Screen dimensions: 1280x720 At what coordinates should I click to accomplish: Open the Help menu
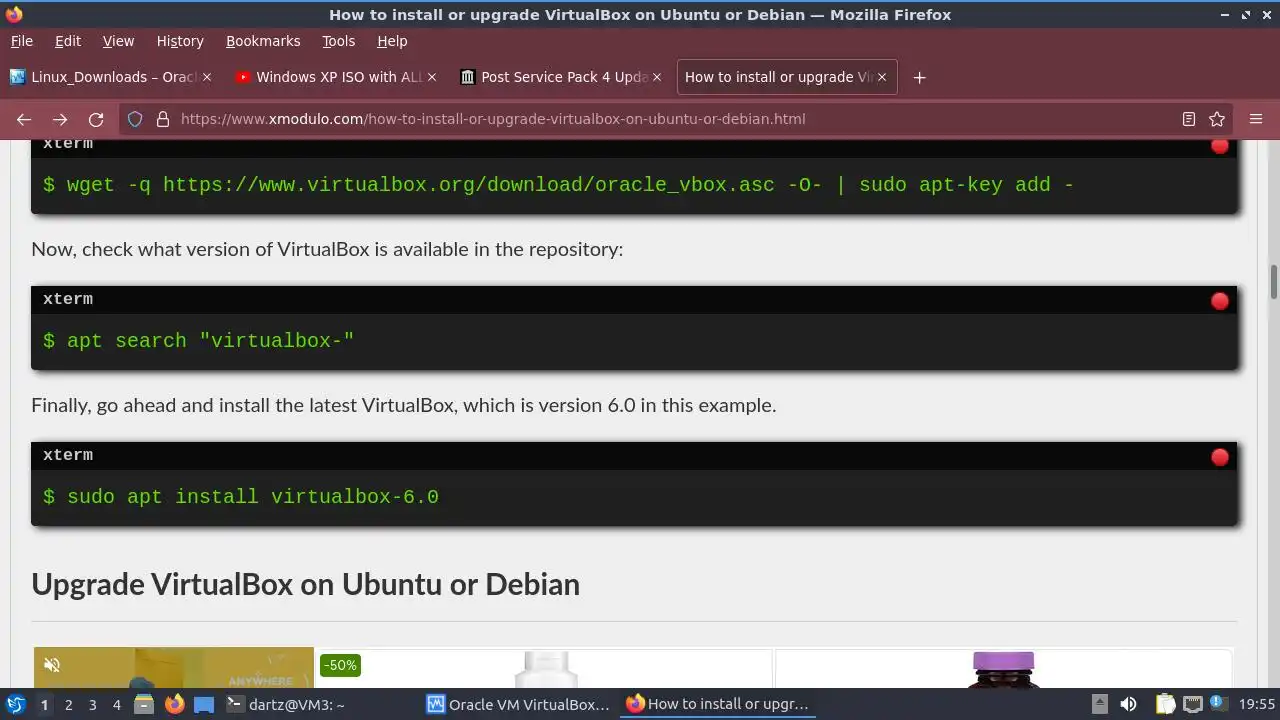click(x=392, y=41)
